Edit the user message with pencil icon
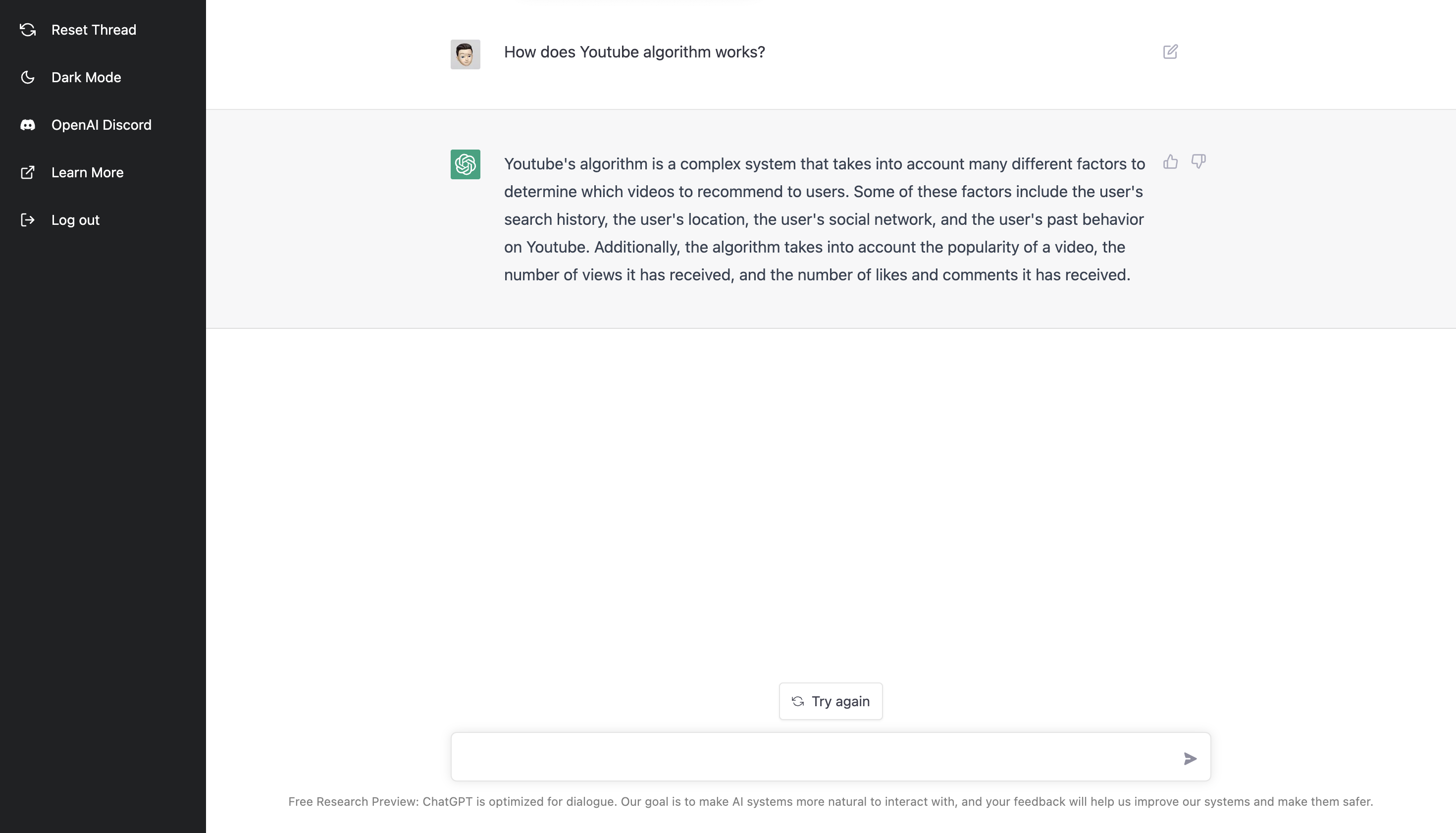 coord(1170,52)
